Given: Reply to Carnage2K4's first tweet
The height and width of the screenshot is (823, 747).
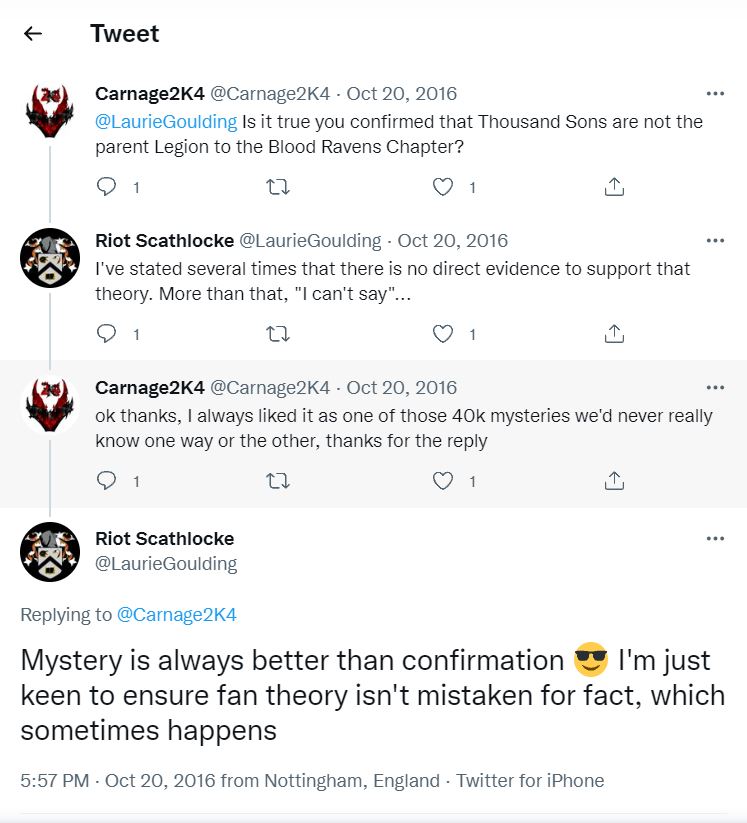Looking at the screenshot, I should (108, 187).
